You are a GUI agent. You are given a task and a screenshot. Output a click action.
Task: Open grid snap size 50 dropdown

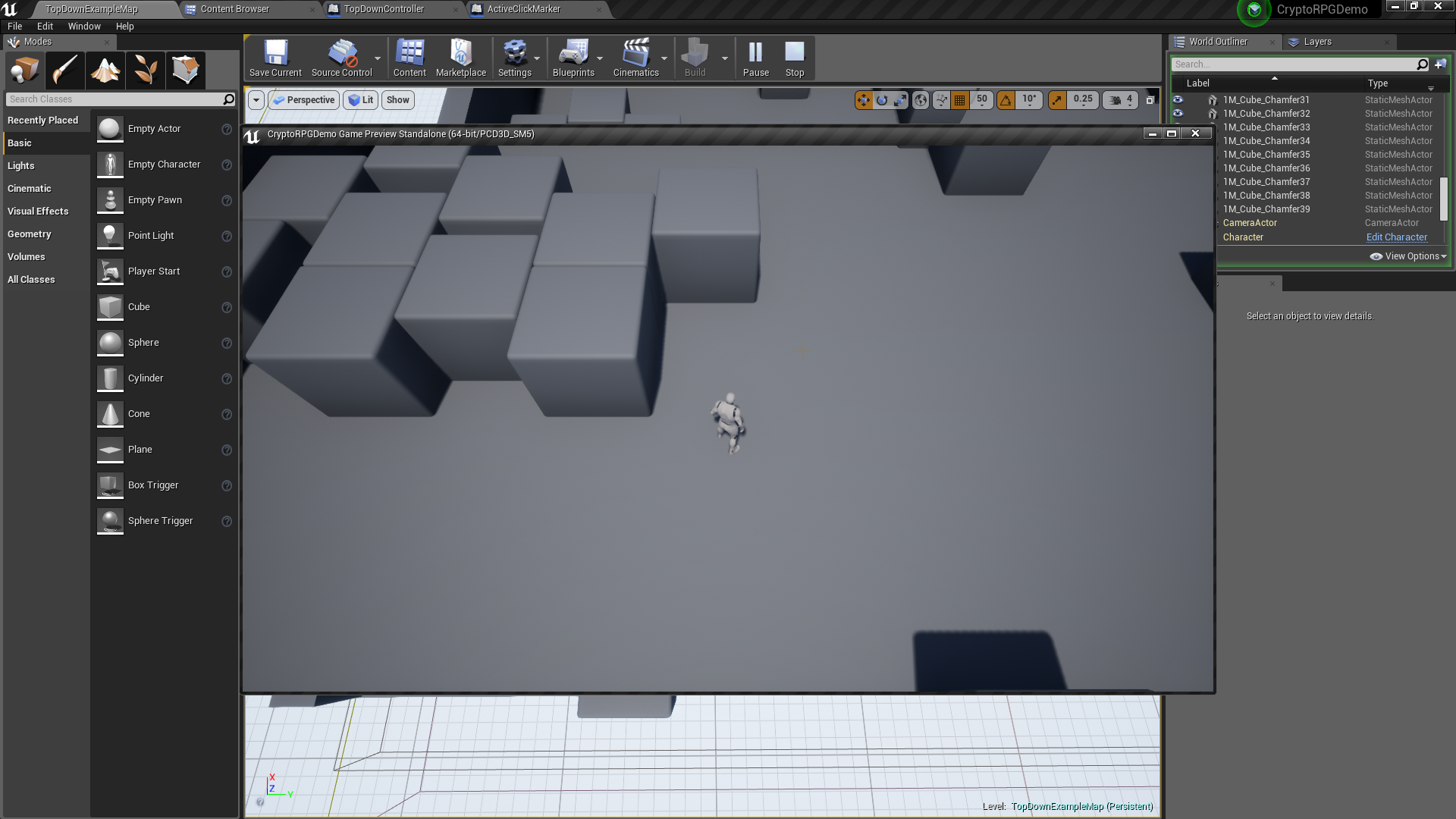[982, 100]
